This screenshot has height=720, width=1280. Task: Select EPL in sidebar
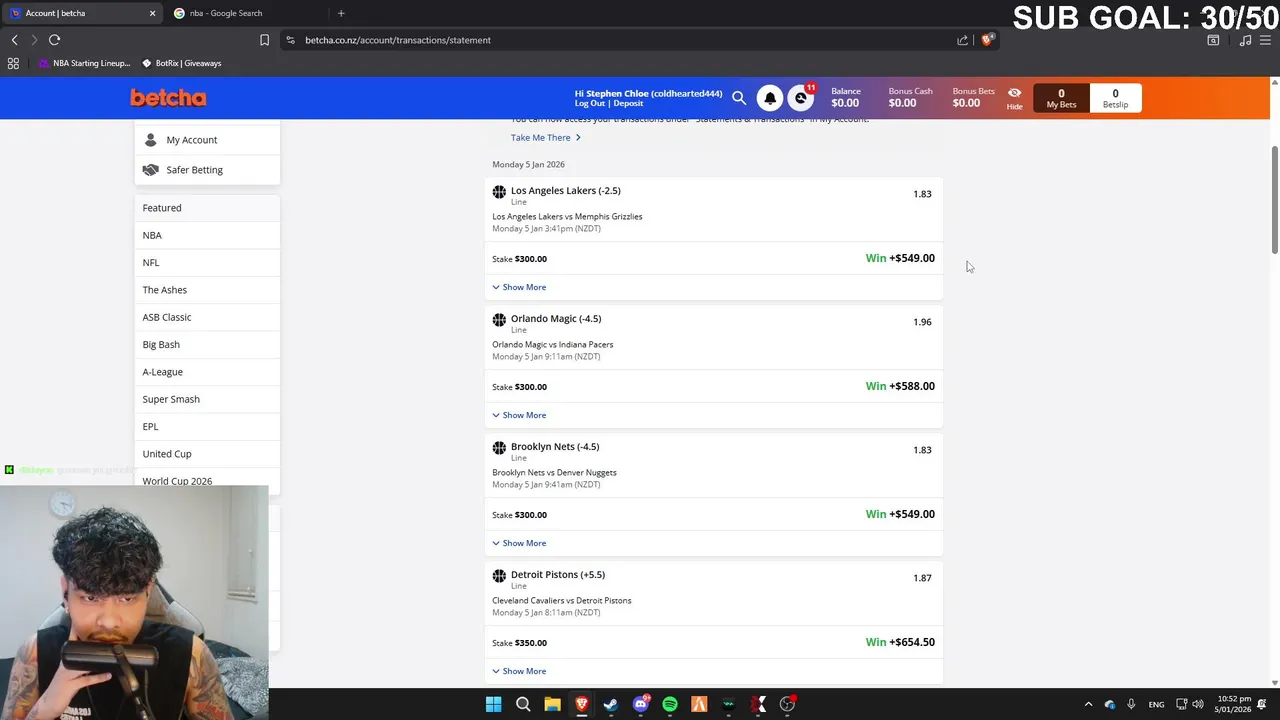pos(207,426)
